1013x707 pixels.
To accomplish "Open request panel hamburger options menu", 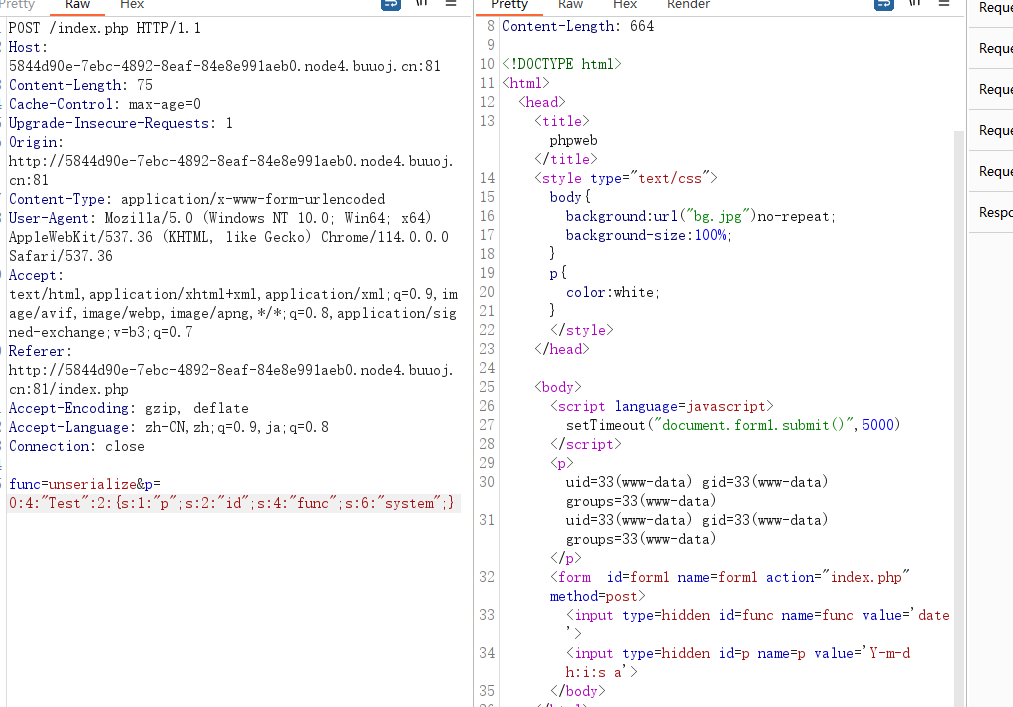I will coord(451,3).
